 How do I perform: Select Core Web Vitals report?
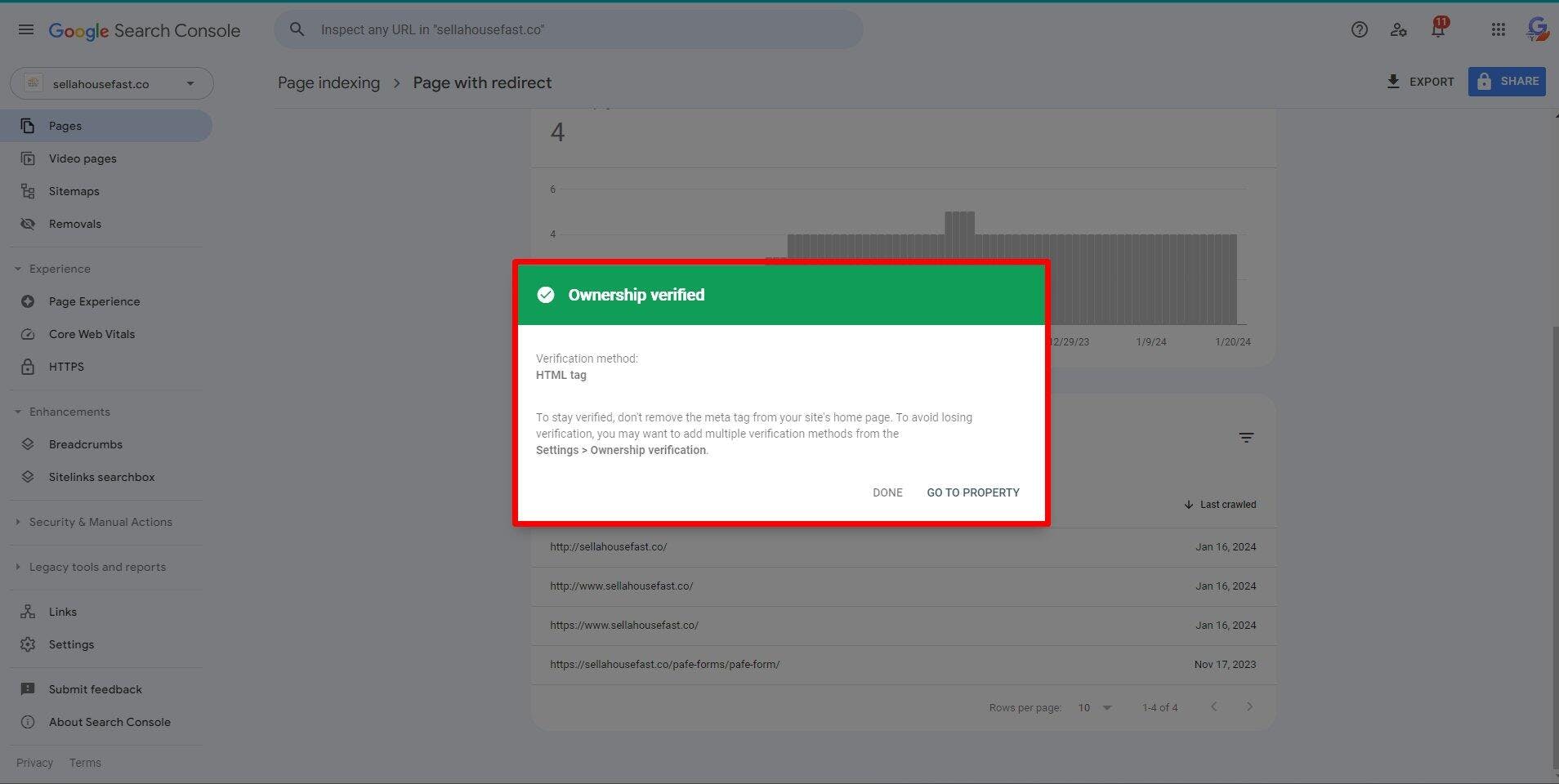(x=92, y=334)
